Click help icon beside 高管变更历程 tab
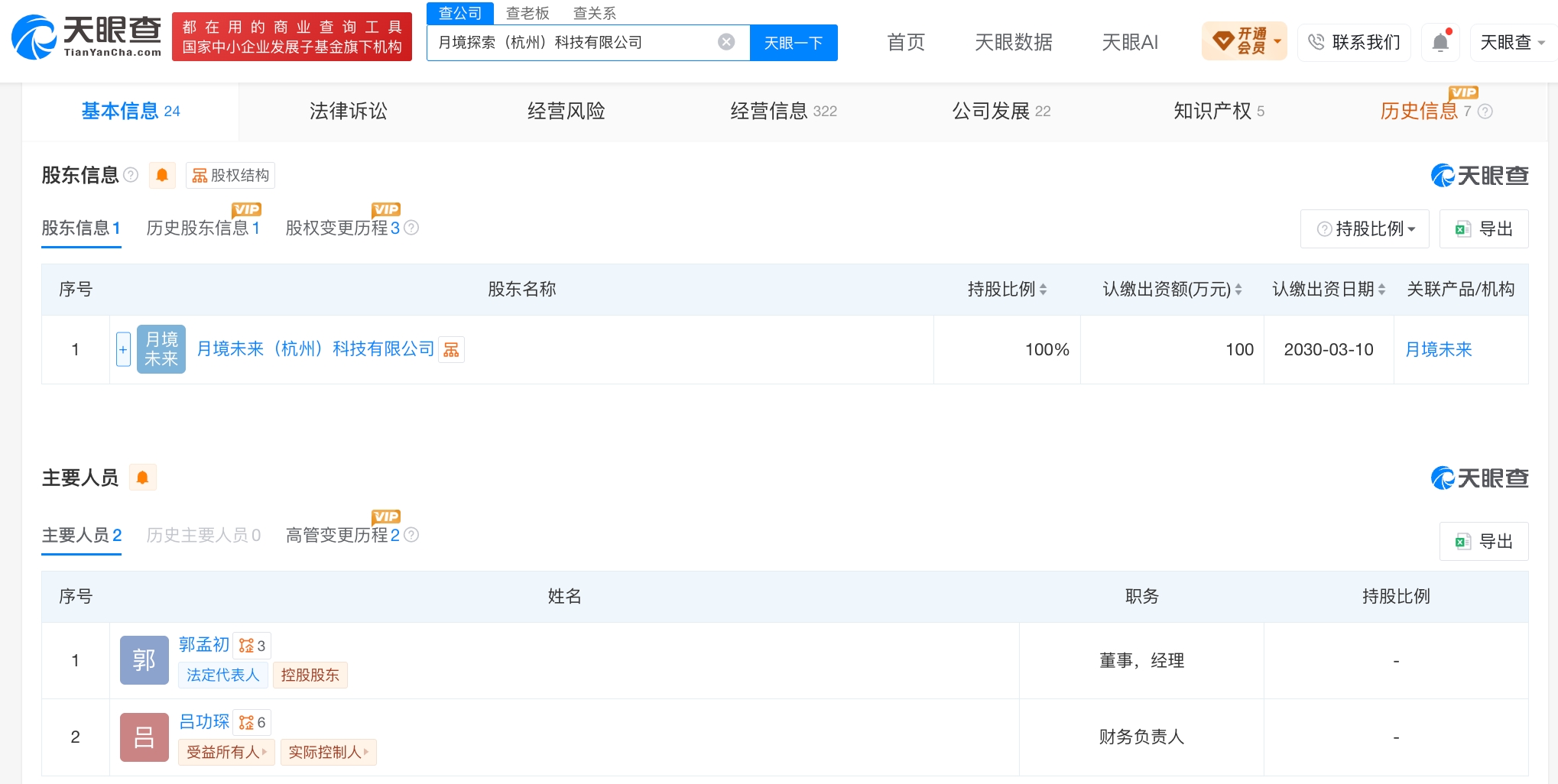 [x=411, y=535]
